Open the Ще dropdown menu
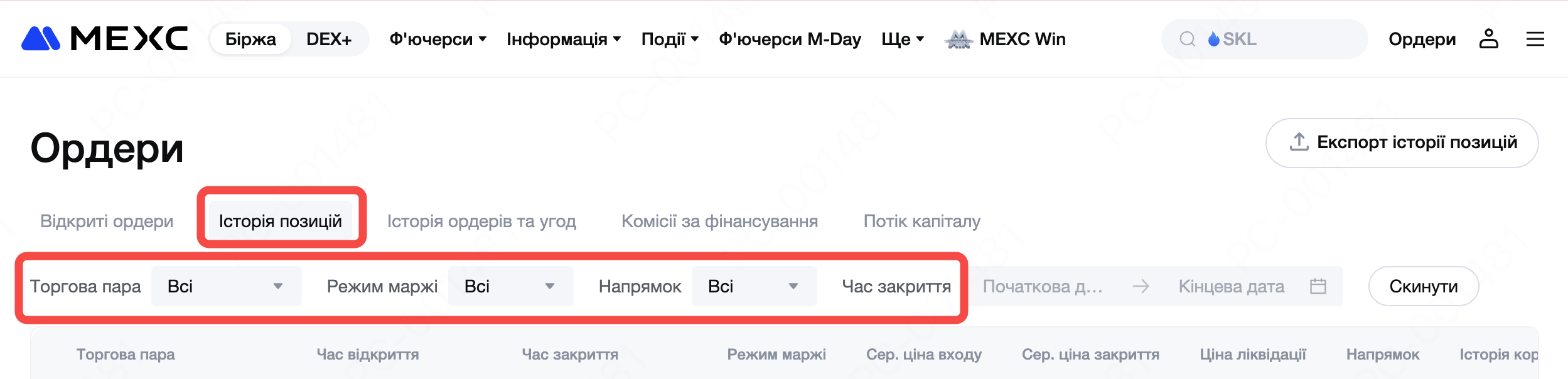Screen dimensions: 1568x379 coord(902,39)
